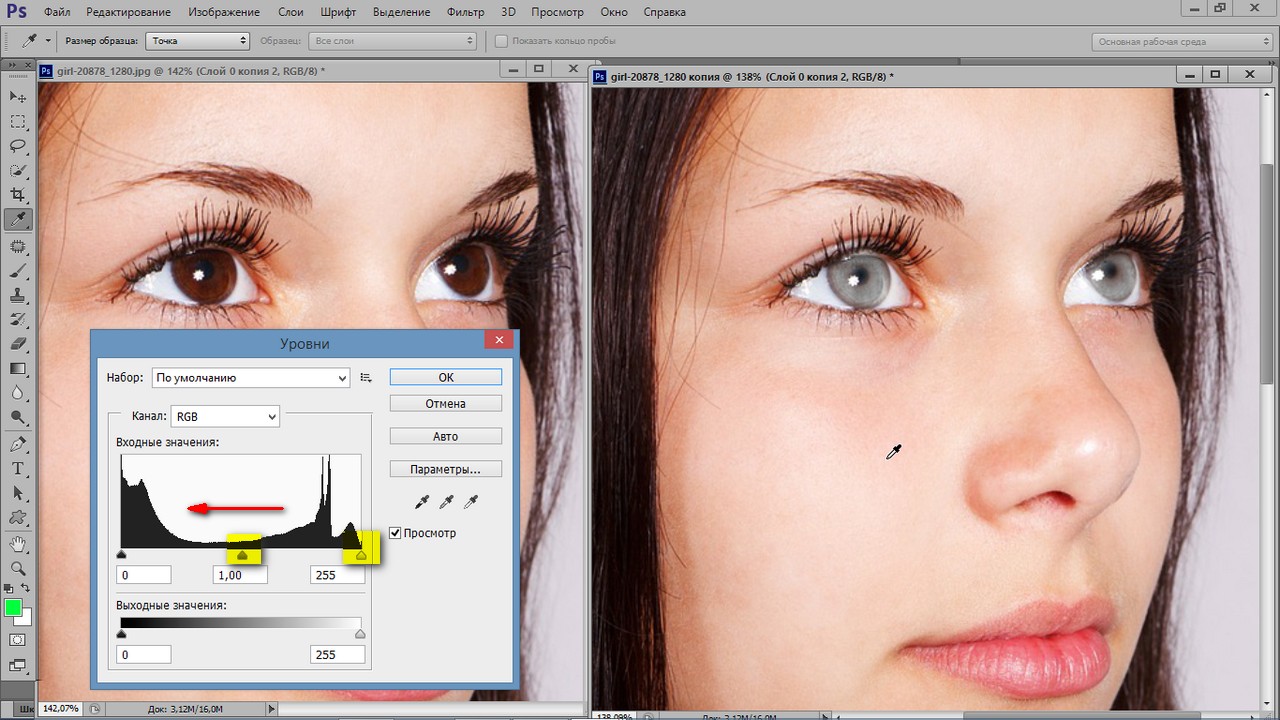Activate the Hand tool
The height and width of the screenshot is (720, 1280).
[18, 543]
